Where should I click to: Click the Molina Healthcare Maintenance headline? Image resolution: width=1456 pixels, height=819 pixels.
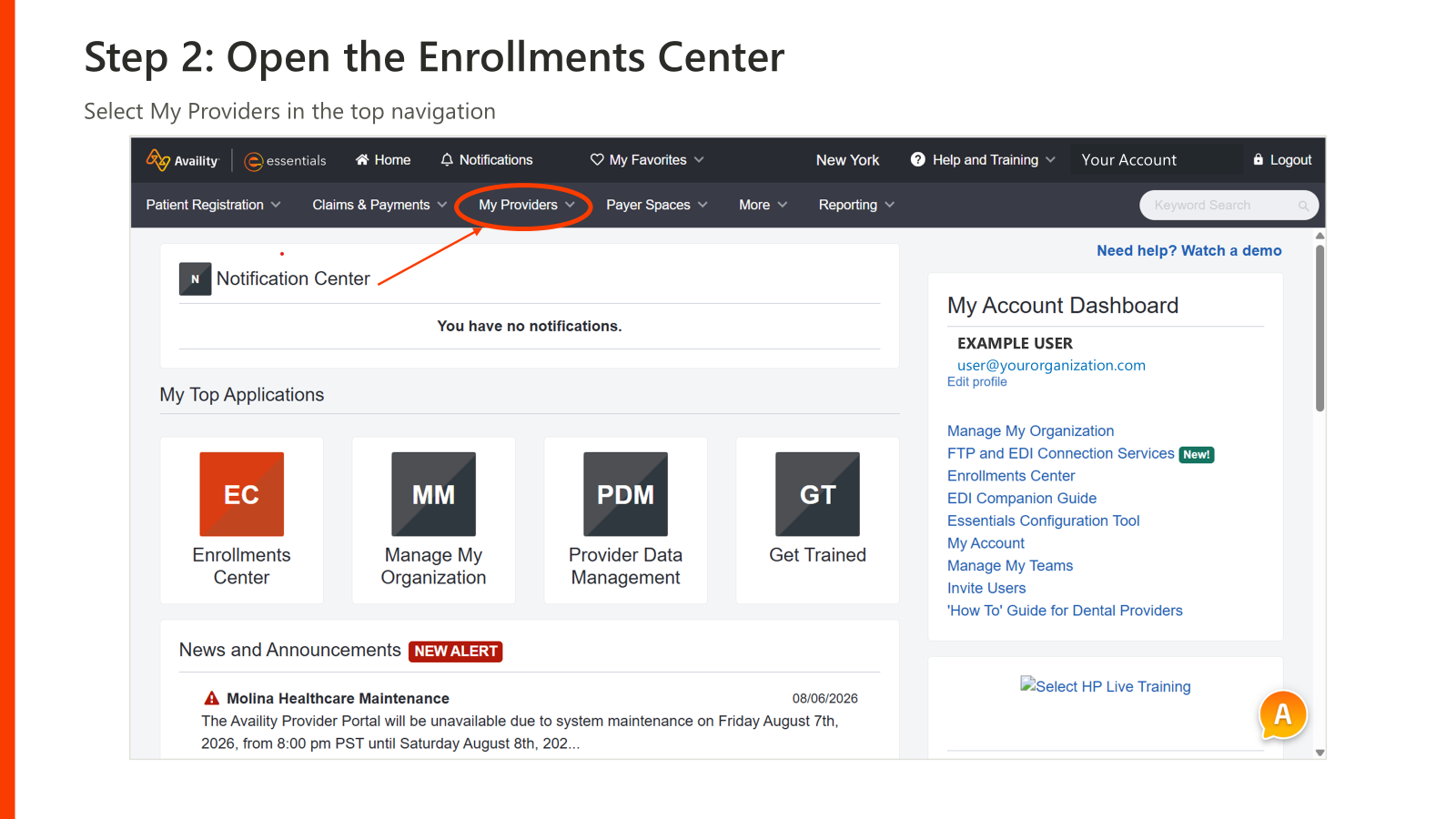[x=338, y=698]
